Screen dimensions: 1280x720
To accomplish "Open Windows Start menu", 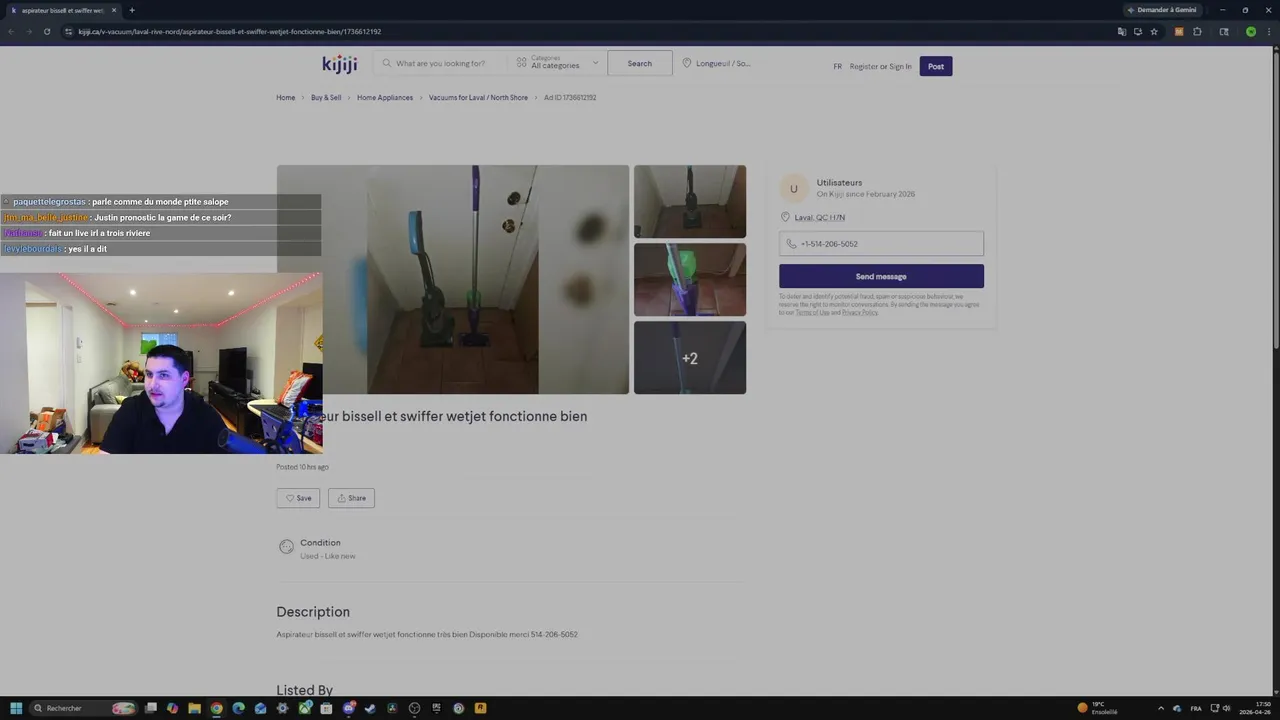I will [16, 708].
